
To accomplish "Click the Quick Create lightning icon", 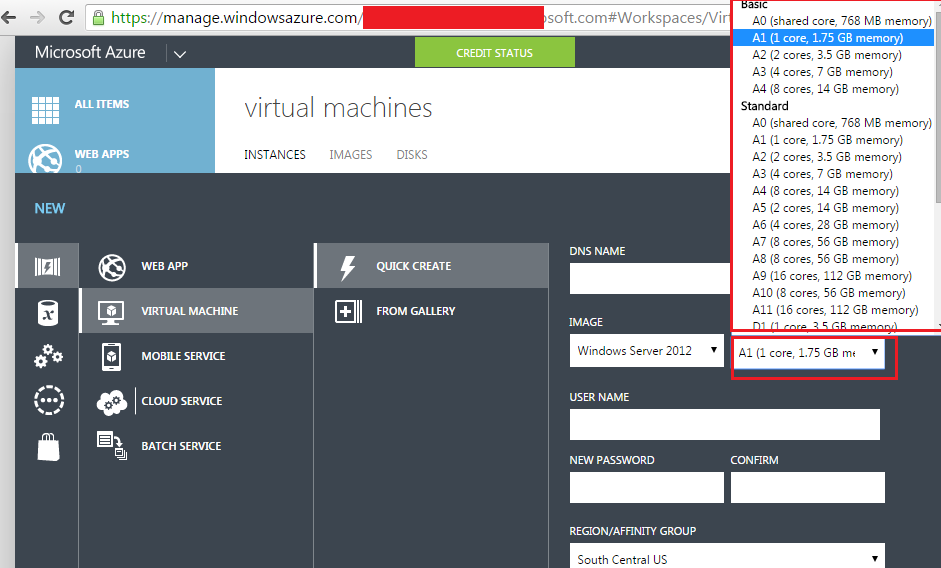I will [x=348, y=268].
